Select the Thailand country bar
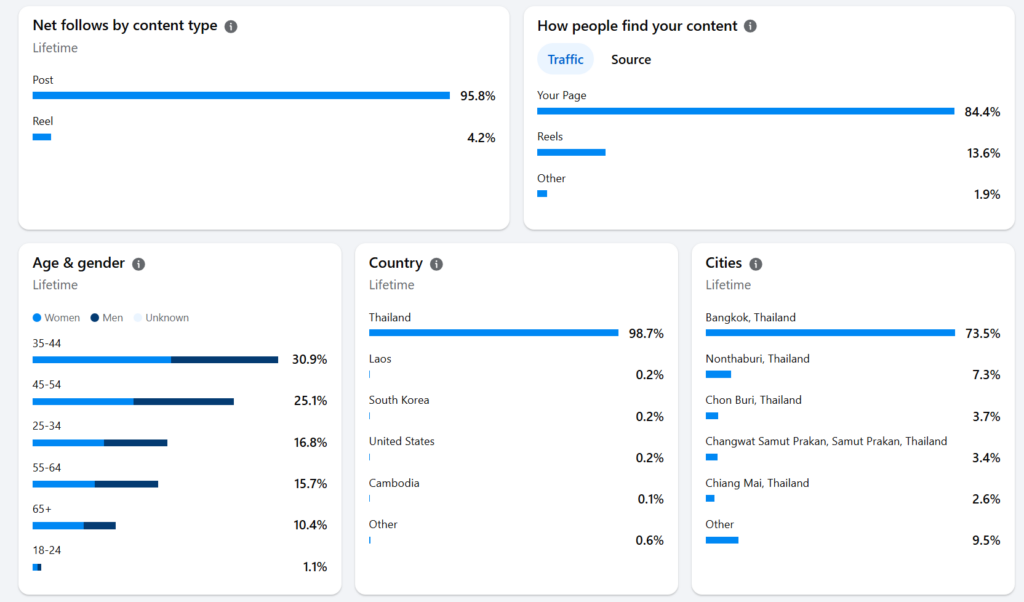Image resolution: width=1024 pixels, height=602 pixels. (494, 333)
